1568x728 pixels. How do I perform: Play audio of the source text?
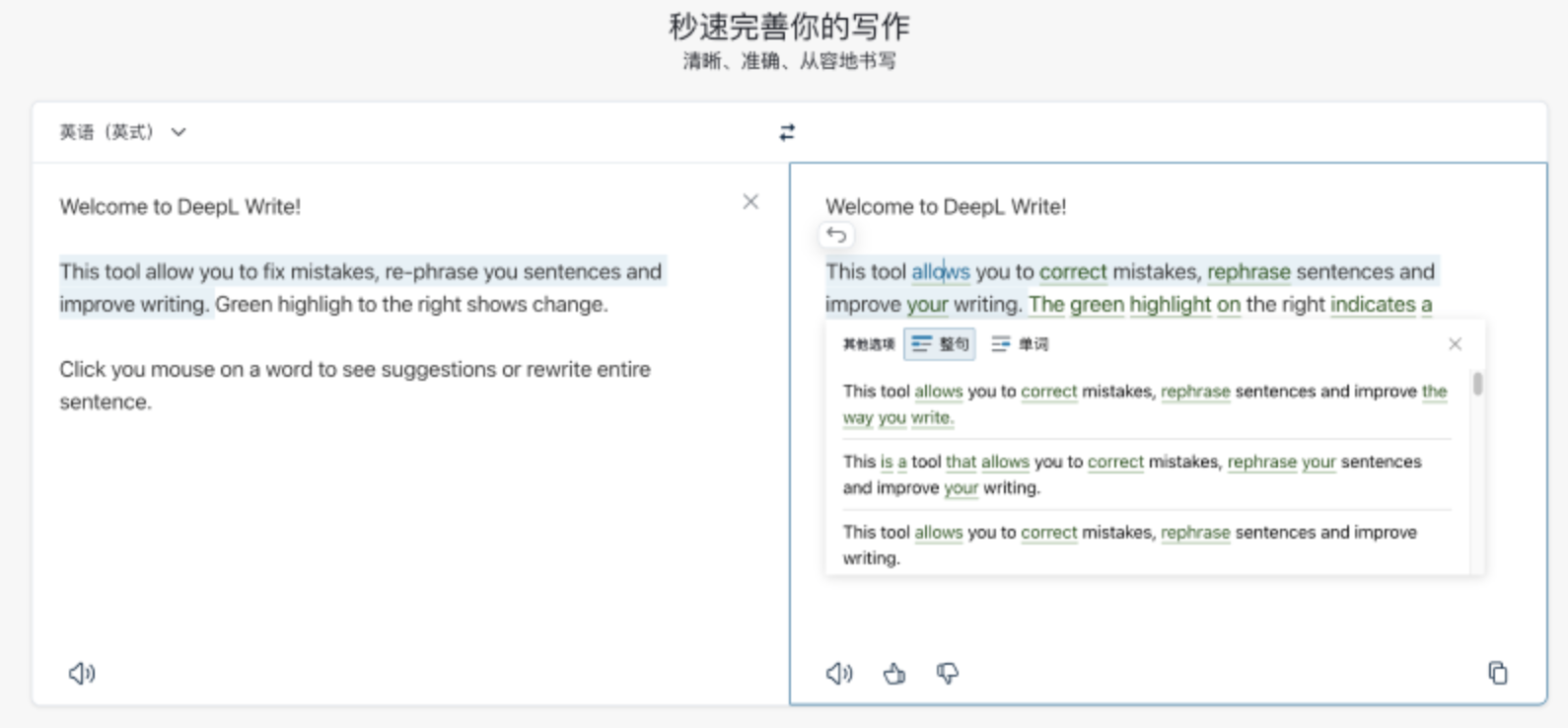tap(81, 674)
